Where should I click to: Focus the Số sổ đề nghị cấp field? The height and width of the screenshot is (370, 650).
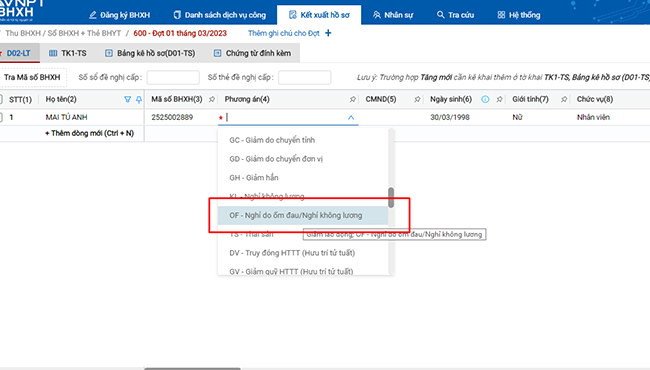click(173, 77)
